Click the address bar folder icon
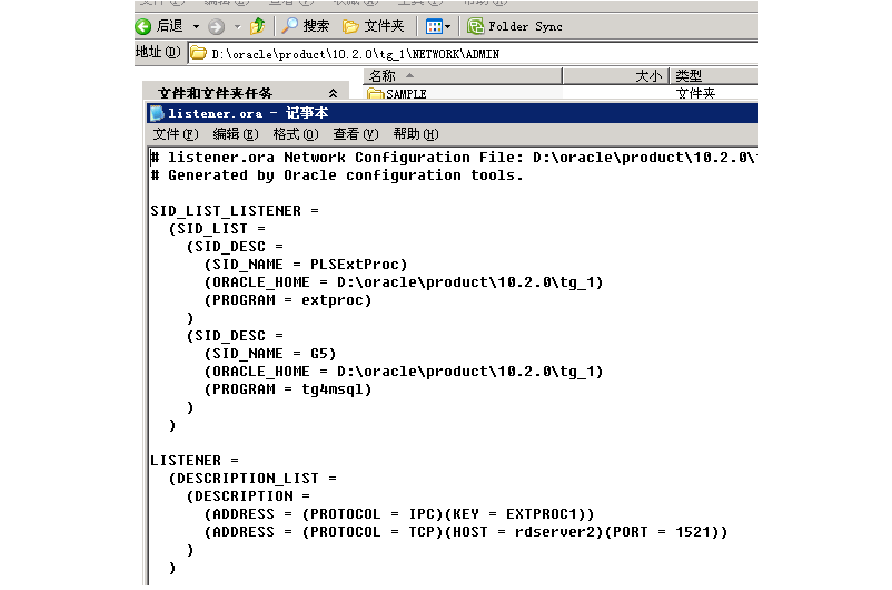892x590 pixels. [198, 53]
